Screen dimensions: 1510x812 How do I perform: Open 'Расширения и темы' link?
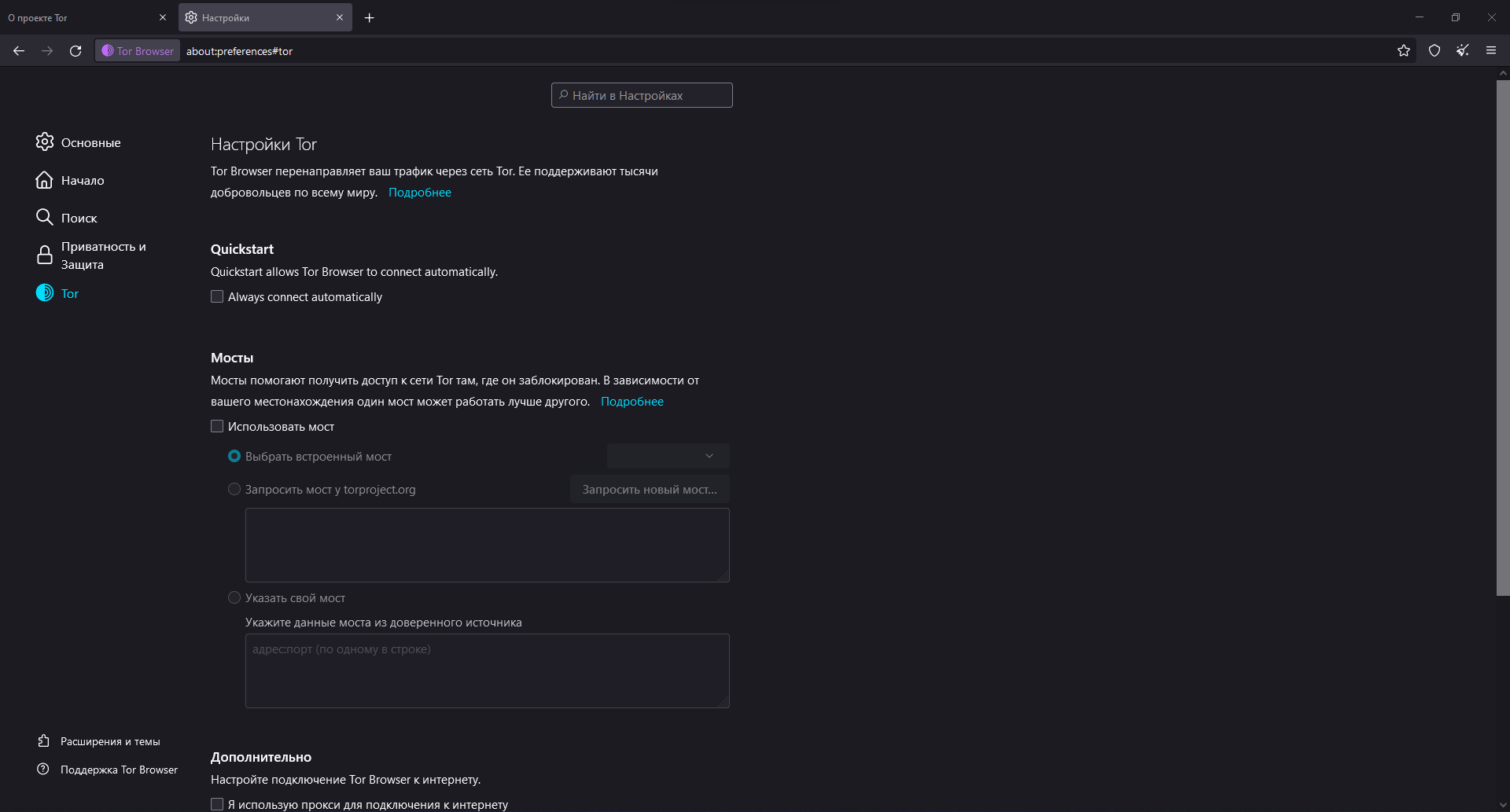point(110,741)
